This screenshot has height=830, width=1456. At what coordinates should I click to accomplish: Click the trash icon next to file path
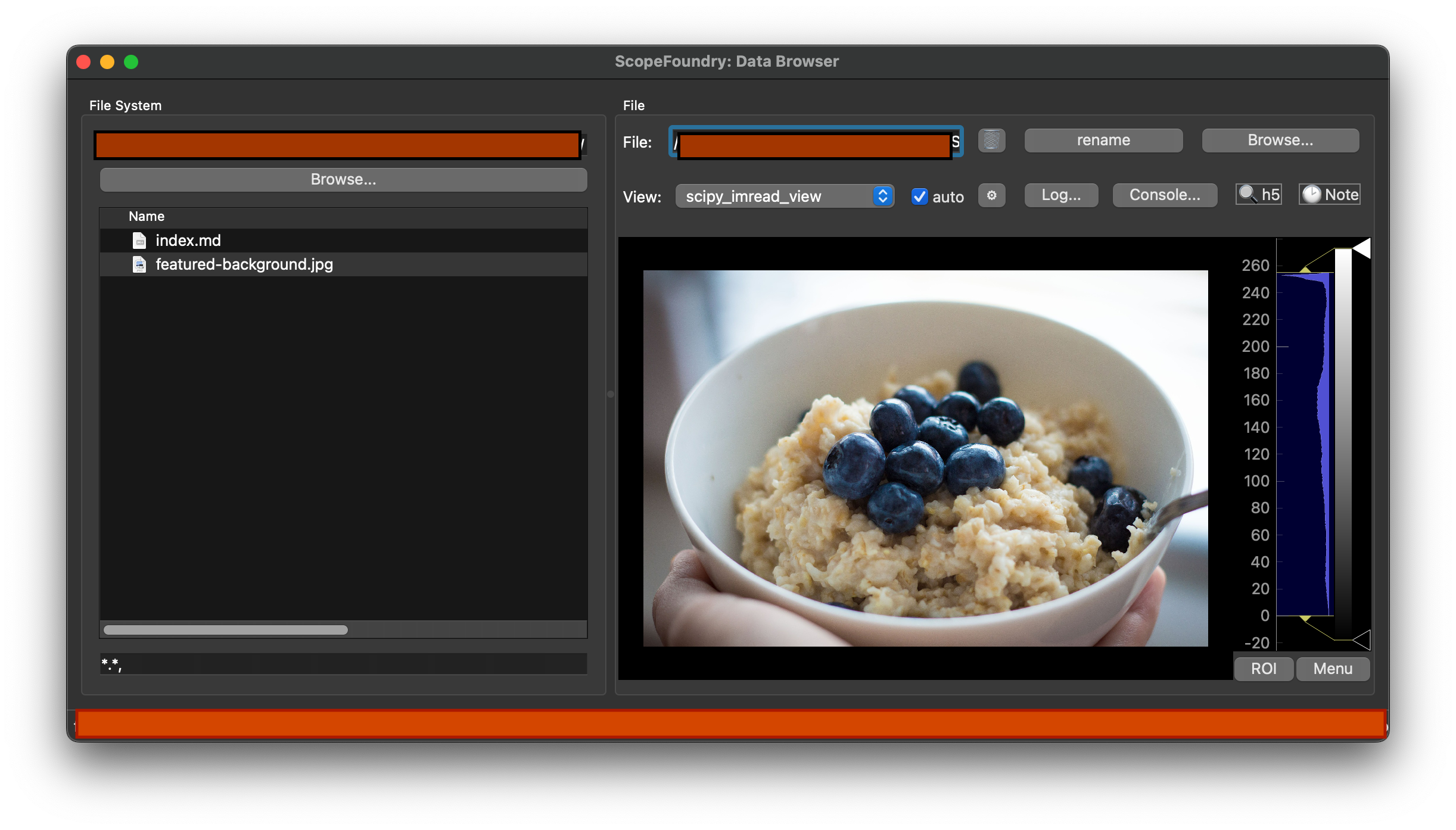[x=991, y=141]
